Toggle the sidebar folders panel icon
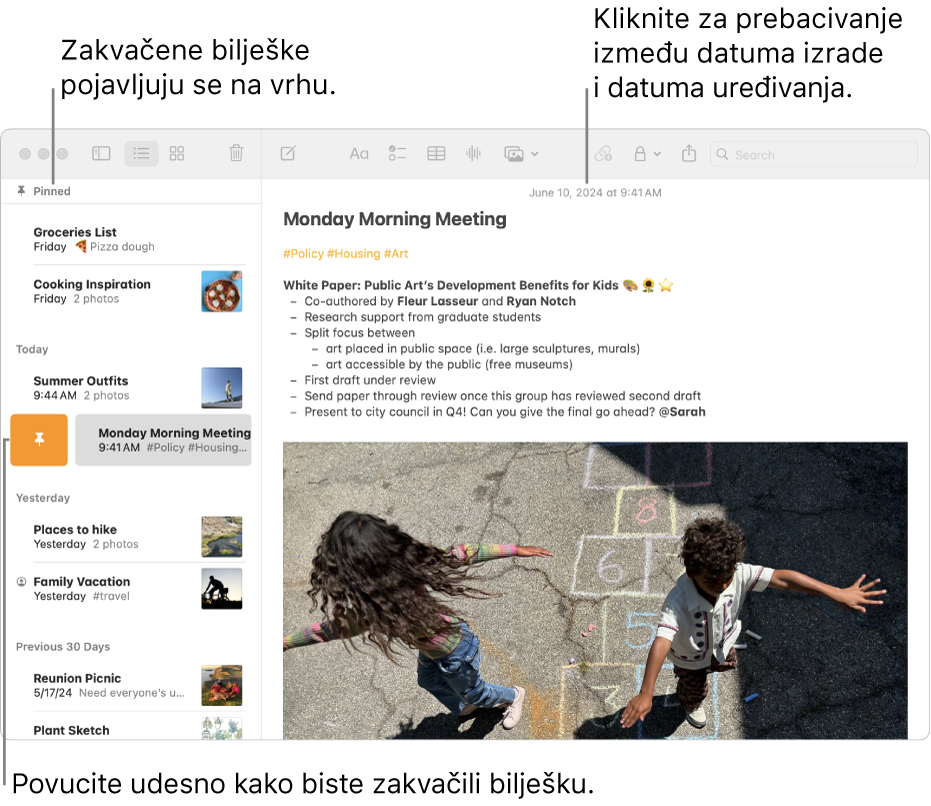The width and height of the screenshot is (931, 806). (x=101, y=154)
